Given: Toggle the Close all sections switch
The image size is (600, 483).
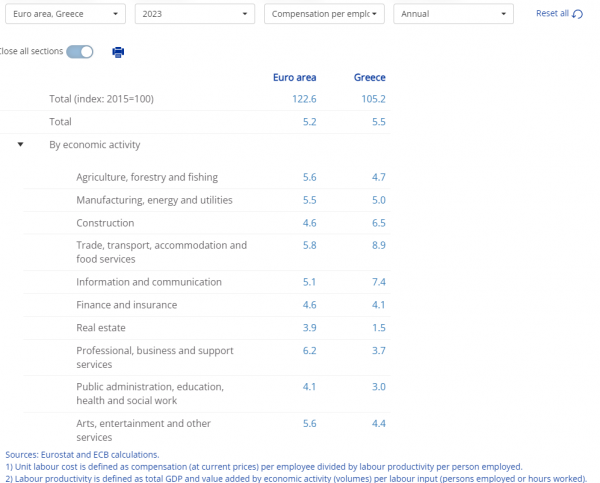Looking at the screenshot, I should point(79,52).
